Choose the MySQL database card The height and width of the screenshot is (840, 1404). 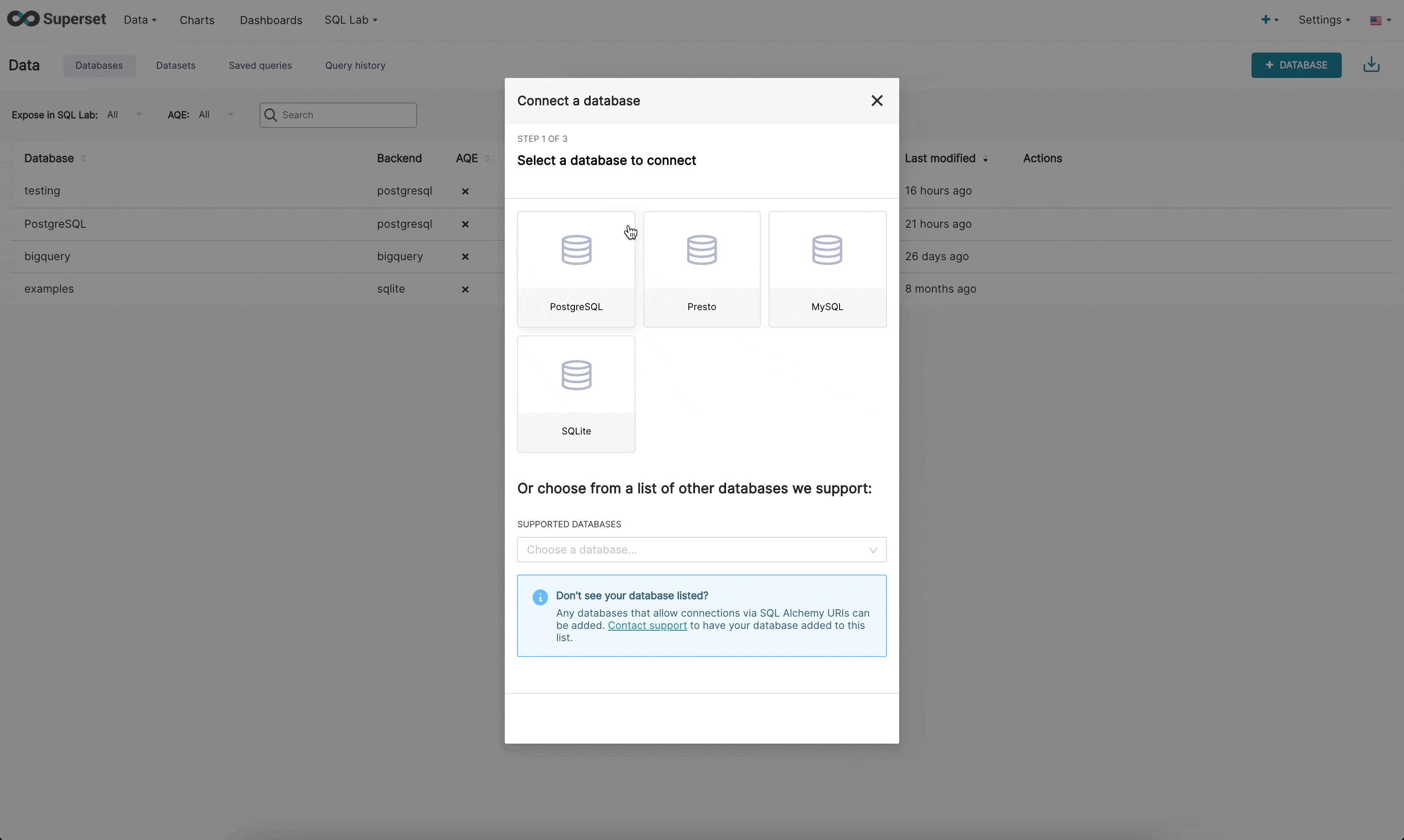(x=827, y=269)
